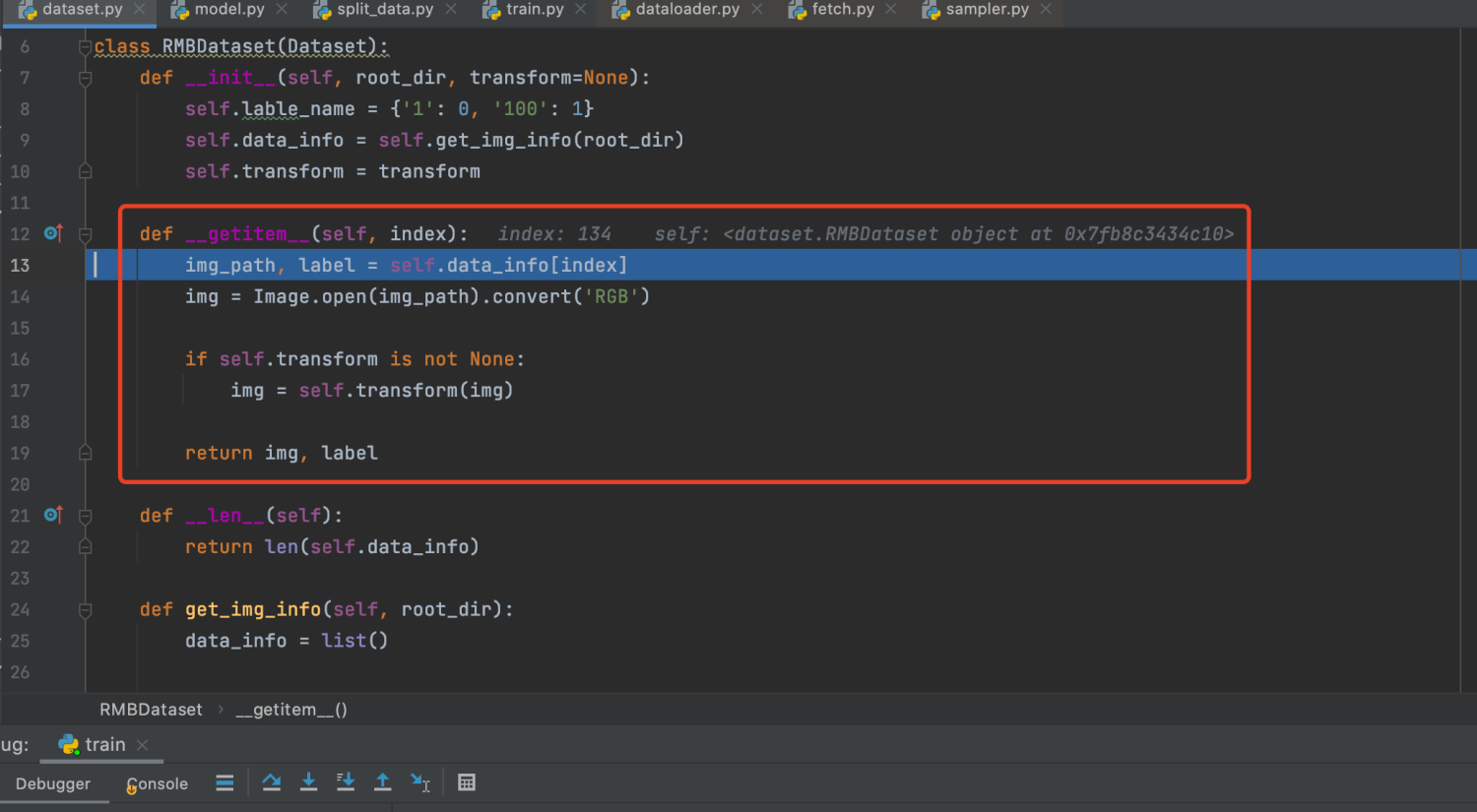The image size is (1477, 812).
Task: Click the RMBDataset breadcrumb link
Action: point(150,709)
